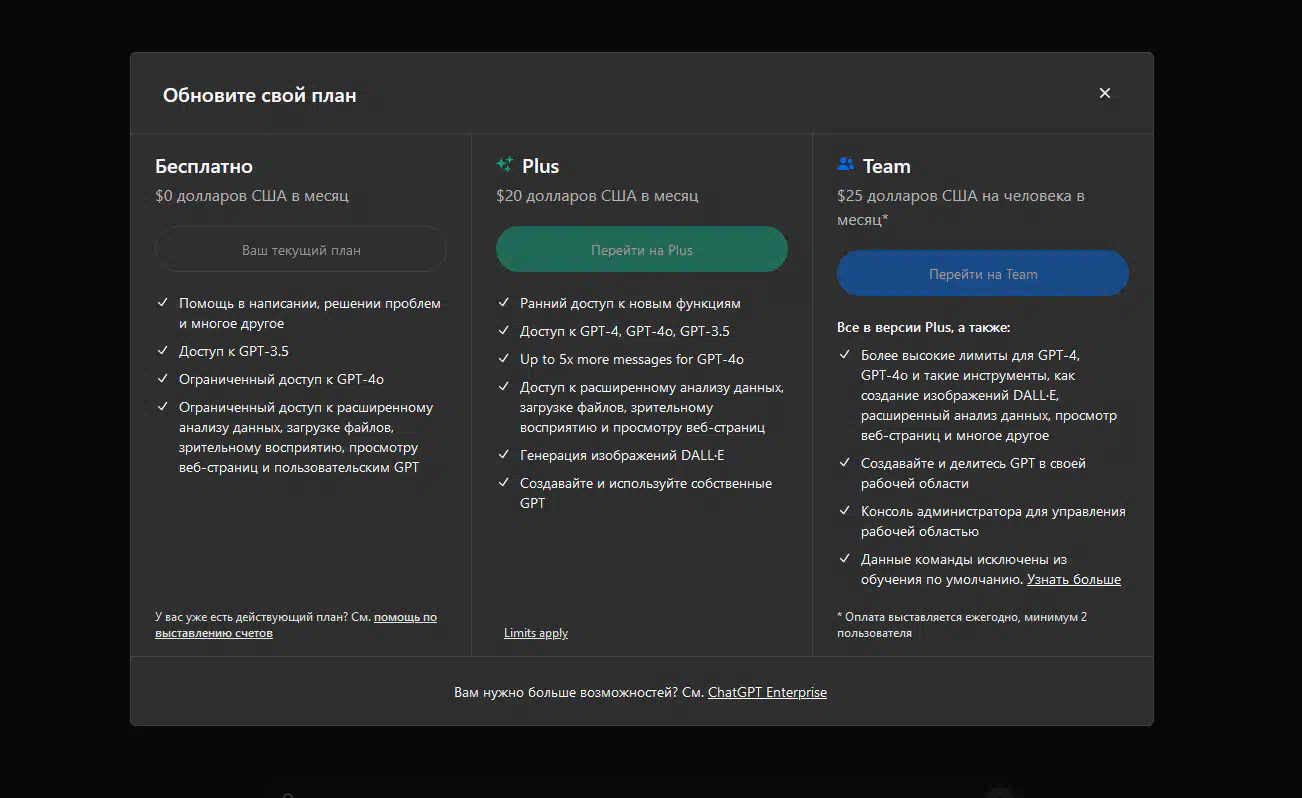Viewport: 1302px width, 798px height.
Task: Click checkmark beside 'Данные команды исключены'
Action: (844, 559)
